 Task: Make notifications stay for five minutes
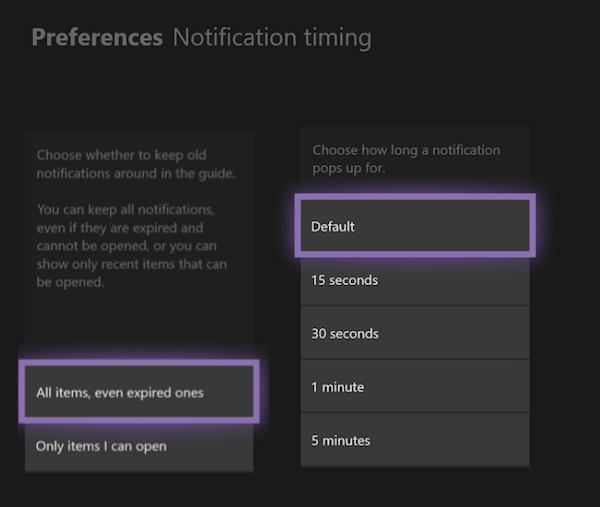[x=414, y=440]
